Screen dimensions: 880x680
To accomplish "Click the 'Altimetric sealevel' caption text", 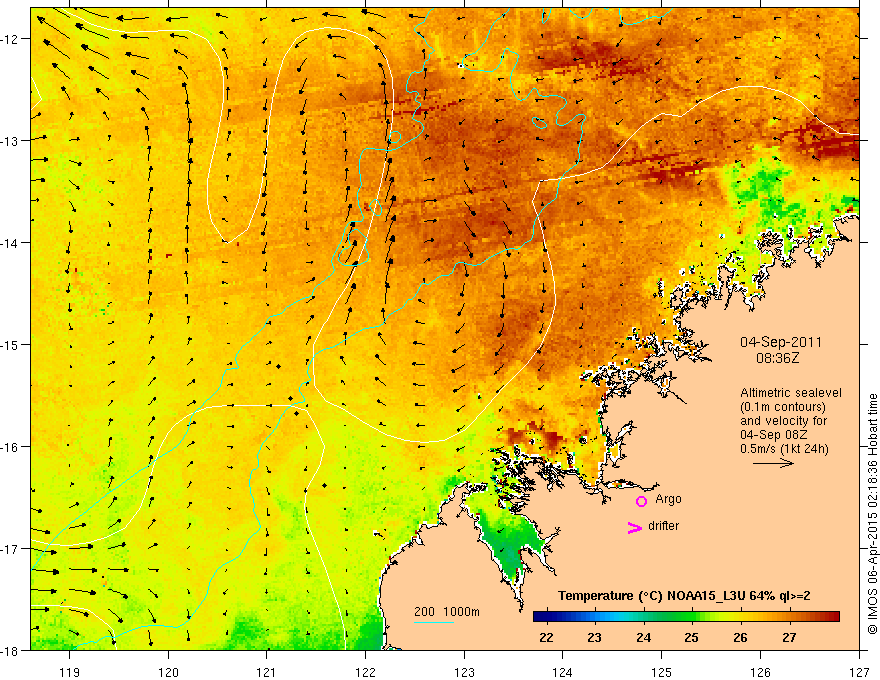I will (791, 393).
